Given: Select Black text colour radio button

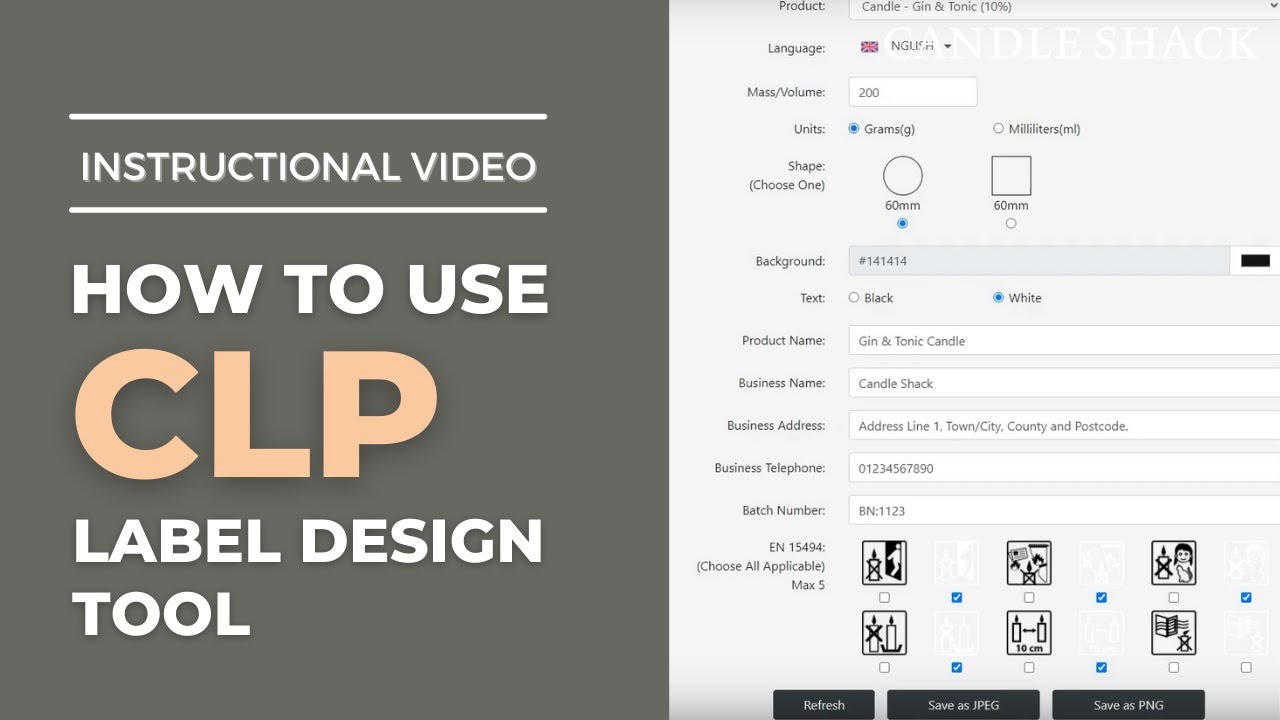Looking at the screenshot, I should pyautogui.click(x=854, y=297).
